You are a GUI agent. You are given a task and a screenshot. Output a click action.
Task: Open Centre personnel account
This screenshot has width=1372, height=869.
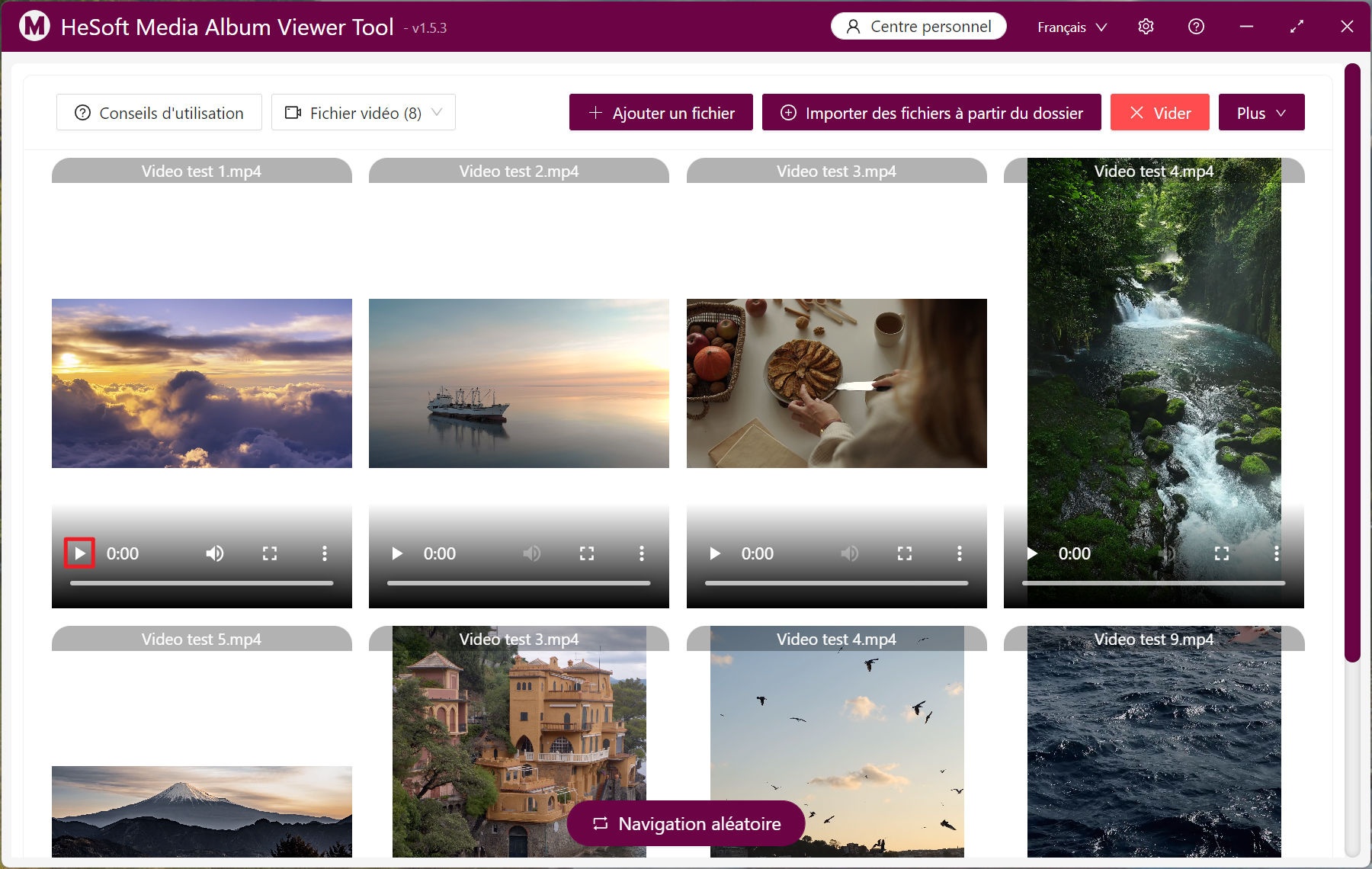[x=918, y=26]
